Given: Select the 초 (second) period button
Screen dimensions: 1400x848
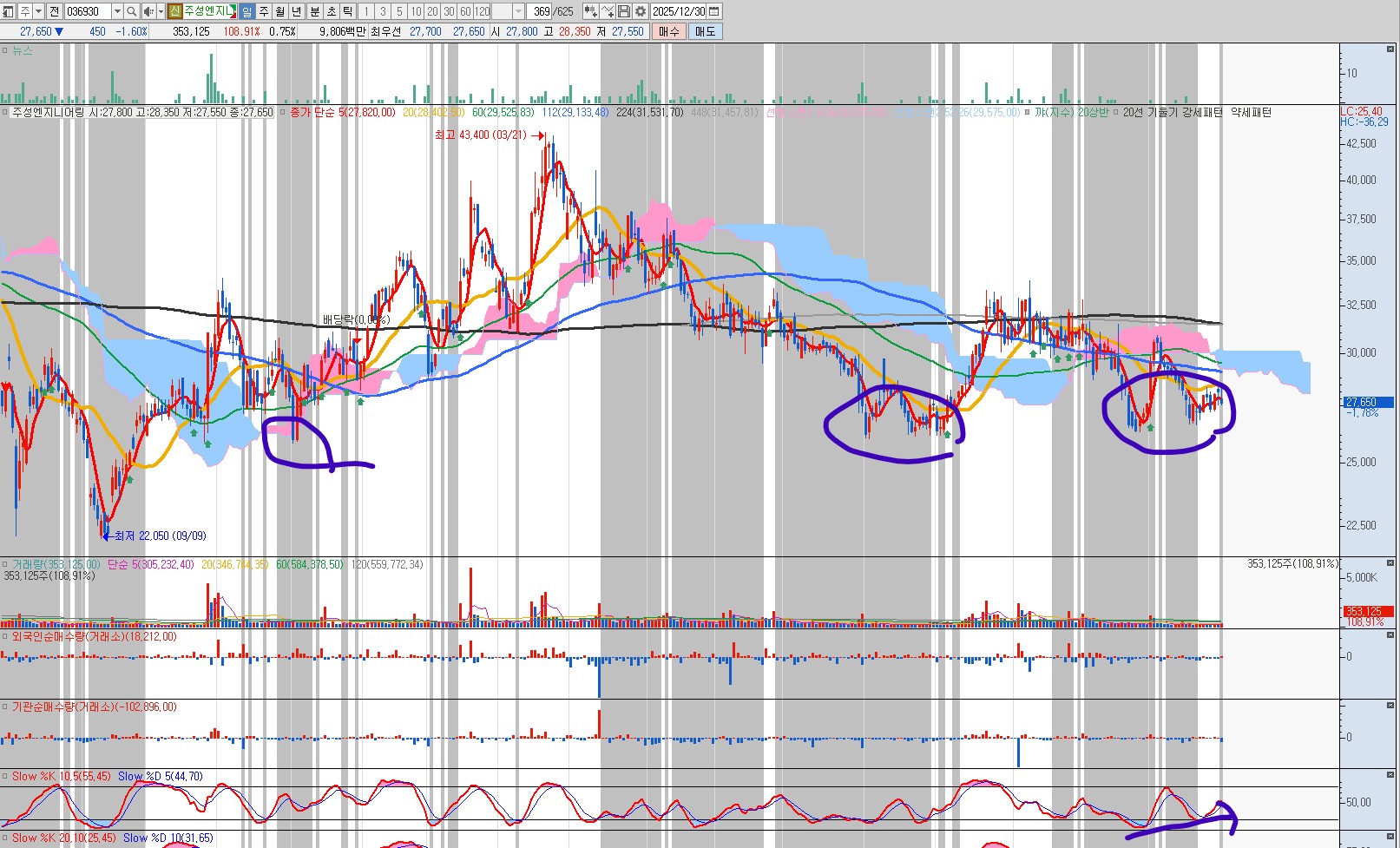Looking at the screenshot, I should click(x=331, y=11).
